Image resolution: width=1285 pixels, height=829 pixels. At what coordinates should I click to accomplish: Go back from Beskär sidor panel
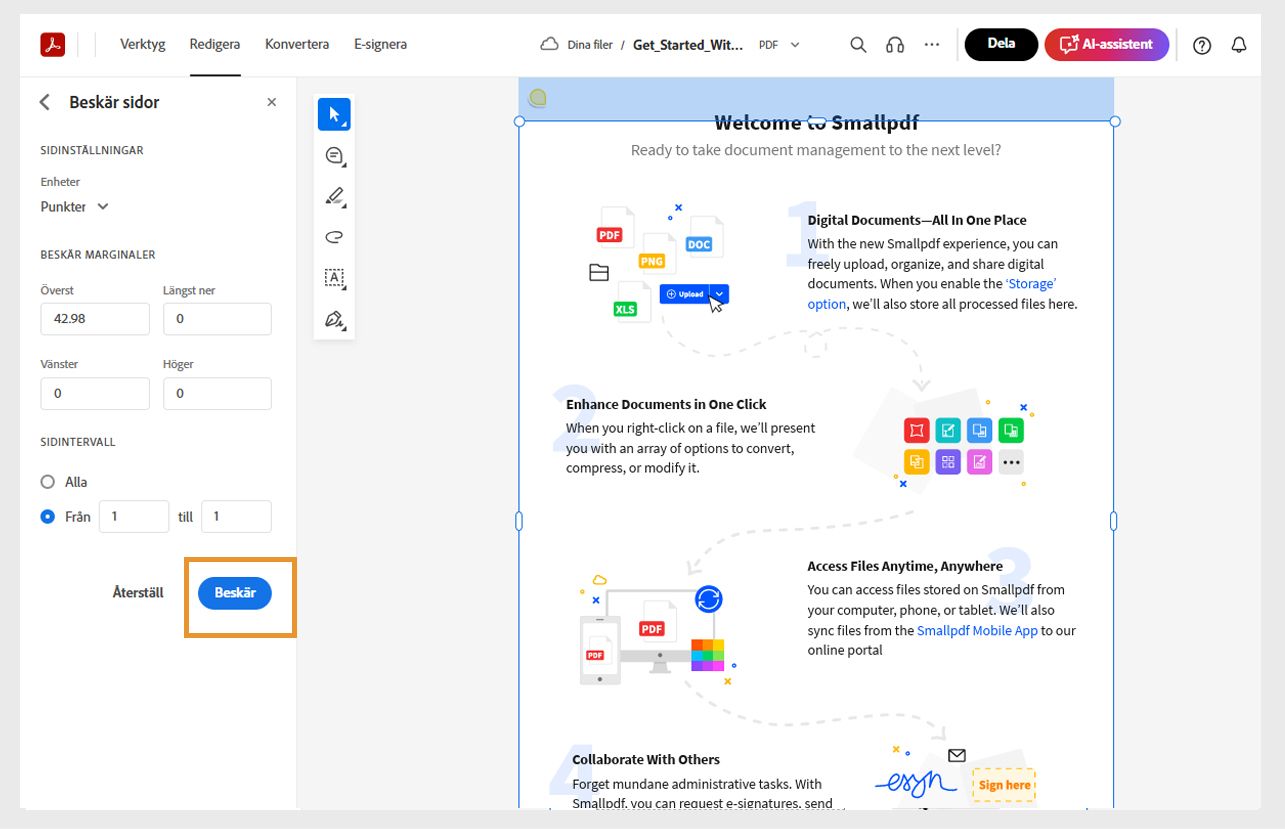[44, 102]
